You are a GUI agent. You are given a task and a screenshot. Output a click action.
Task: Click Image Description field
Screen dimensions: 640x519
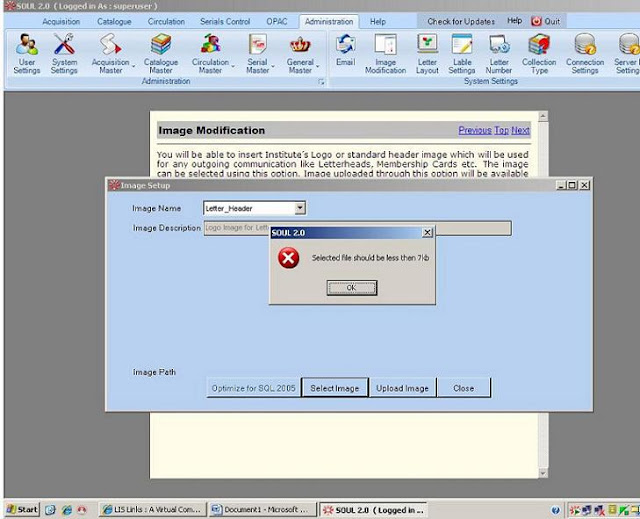[x=357, y=228]
